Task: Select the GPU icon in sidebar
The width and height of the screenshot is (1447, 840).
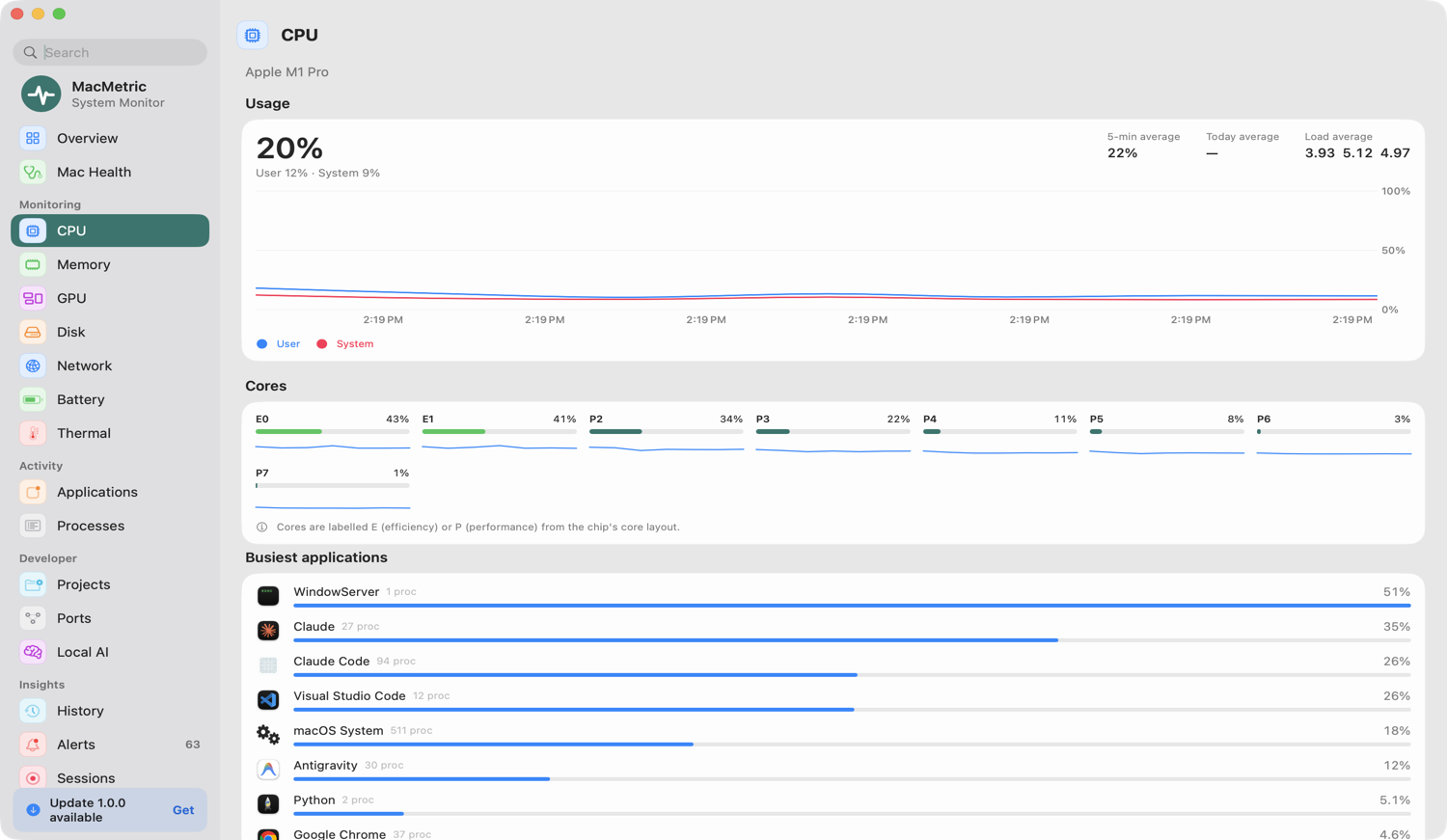Action: 33,298
